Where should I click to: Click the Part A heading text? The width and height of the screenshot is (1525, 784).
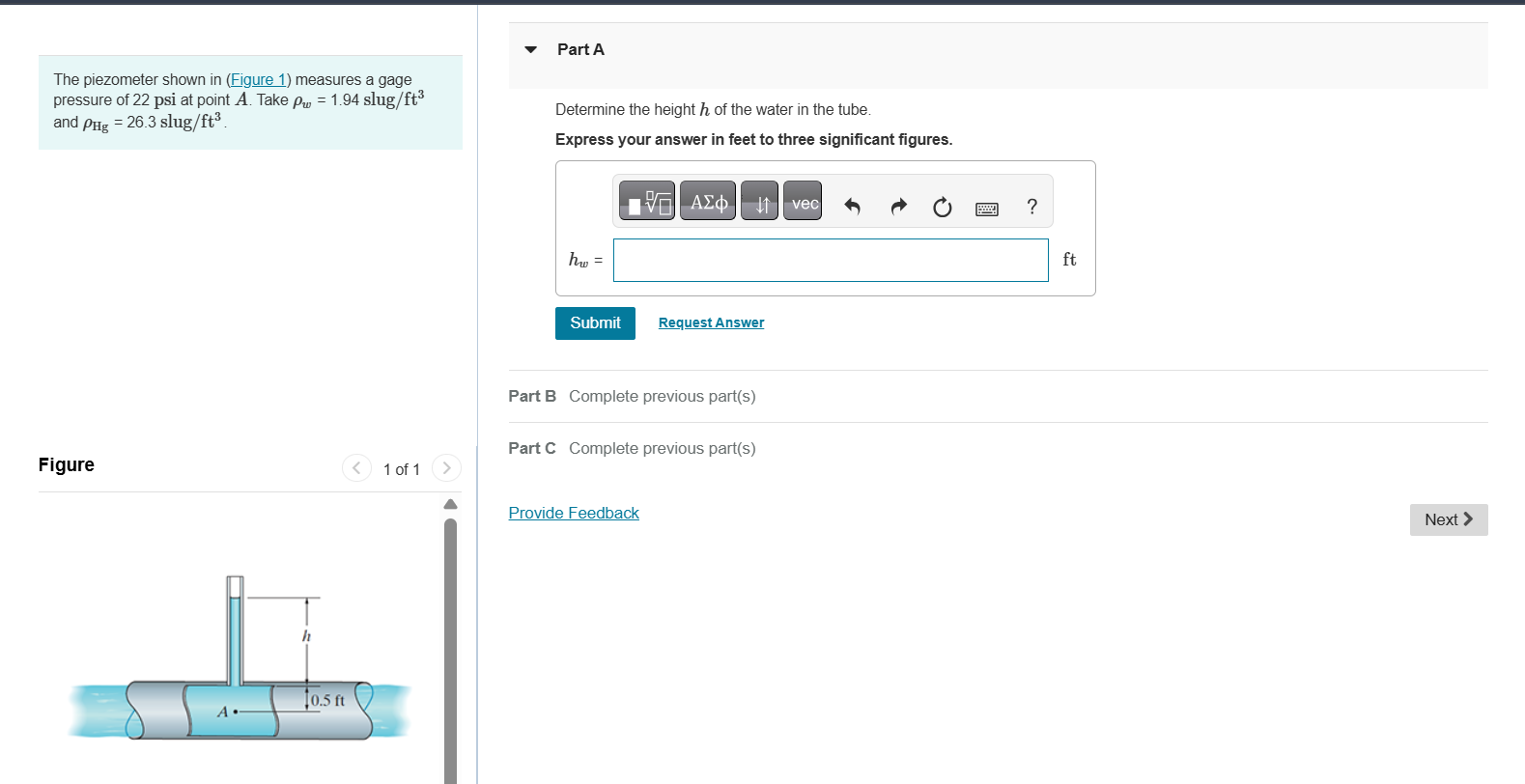pyautogui.click(x=580, y=49)
